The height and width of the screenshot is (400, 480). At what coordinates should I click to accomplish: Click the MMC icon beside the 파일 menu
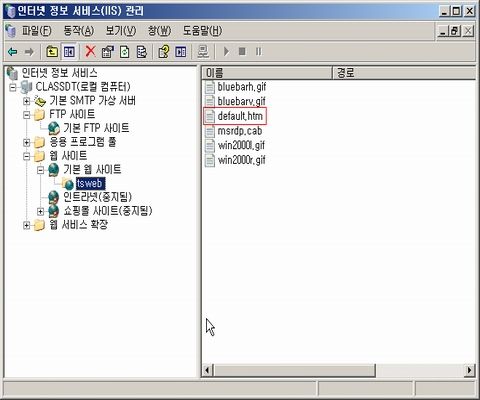[11, 31]
